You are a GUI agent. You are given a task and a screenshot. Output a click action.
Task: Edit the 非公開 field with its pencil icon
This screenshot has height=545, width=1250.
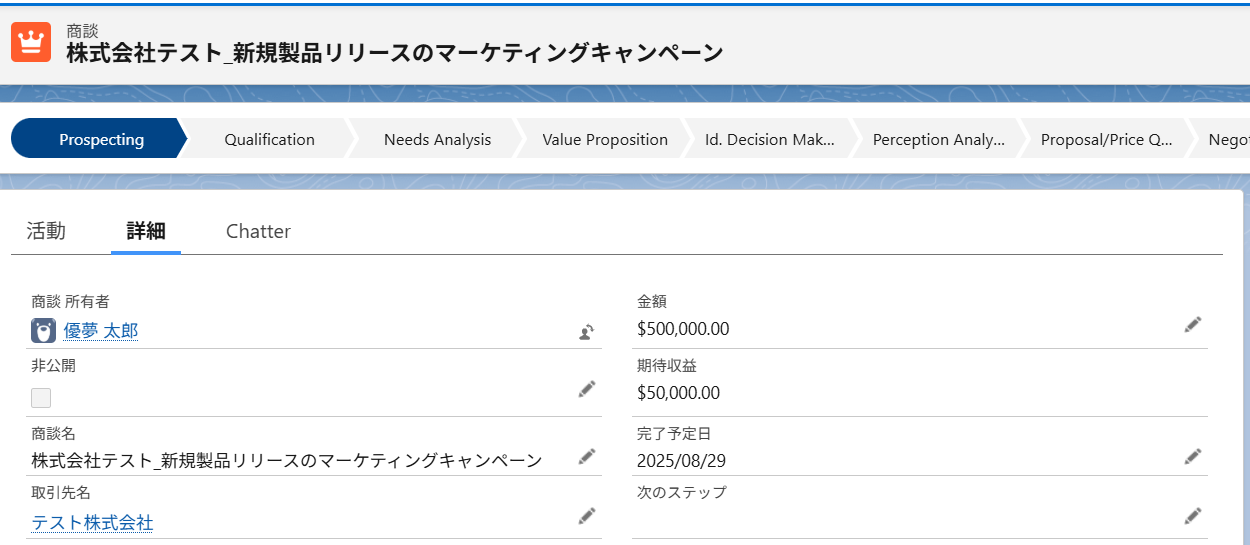(x=587, y=389)
